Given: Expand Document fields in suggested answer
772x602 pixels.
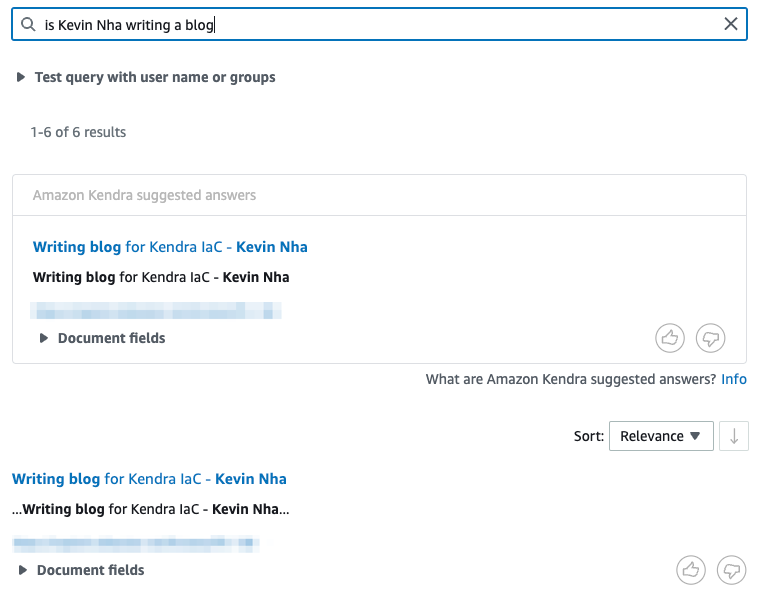Looking at the screenshot, I should tap(102, 338).
